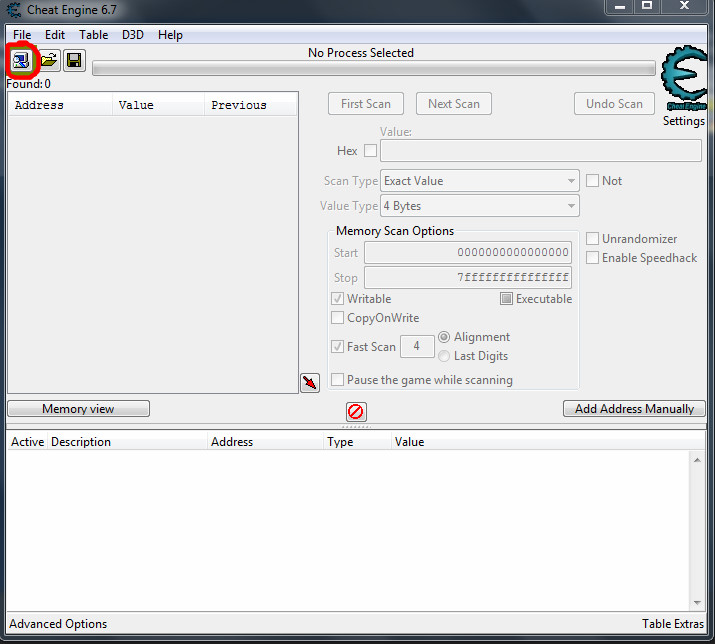The width and height of the screenshot is (715, 644).
Task: Enable the Unrandomizer checkbox
Action: pyautogui.click(x=592, y=239)
